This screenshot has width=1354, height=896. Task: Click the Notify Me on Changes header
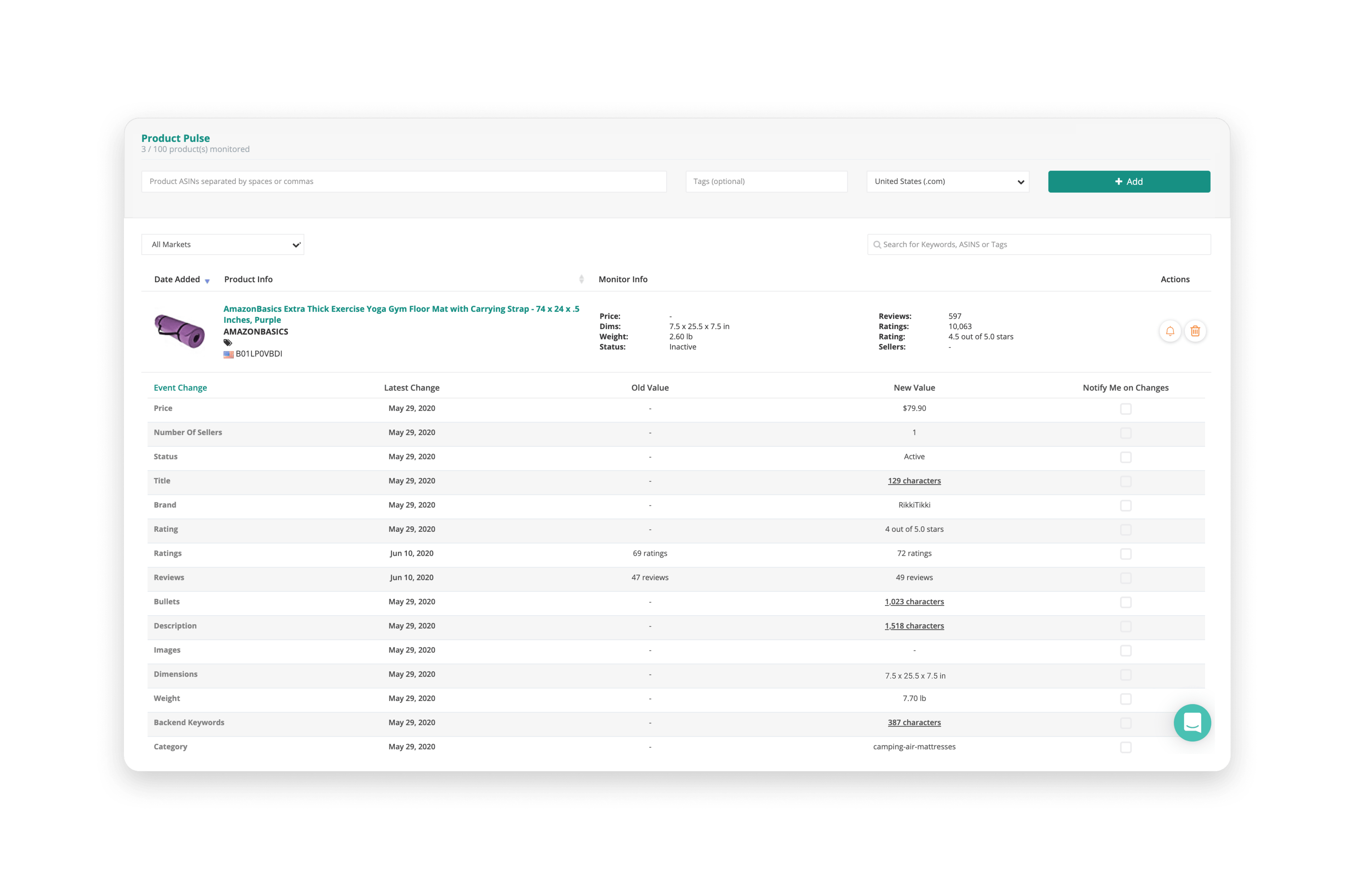tap(1125, 387)
